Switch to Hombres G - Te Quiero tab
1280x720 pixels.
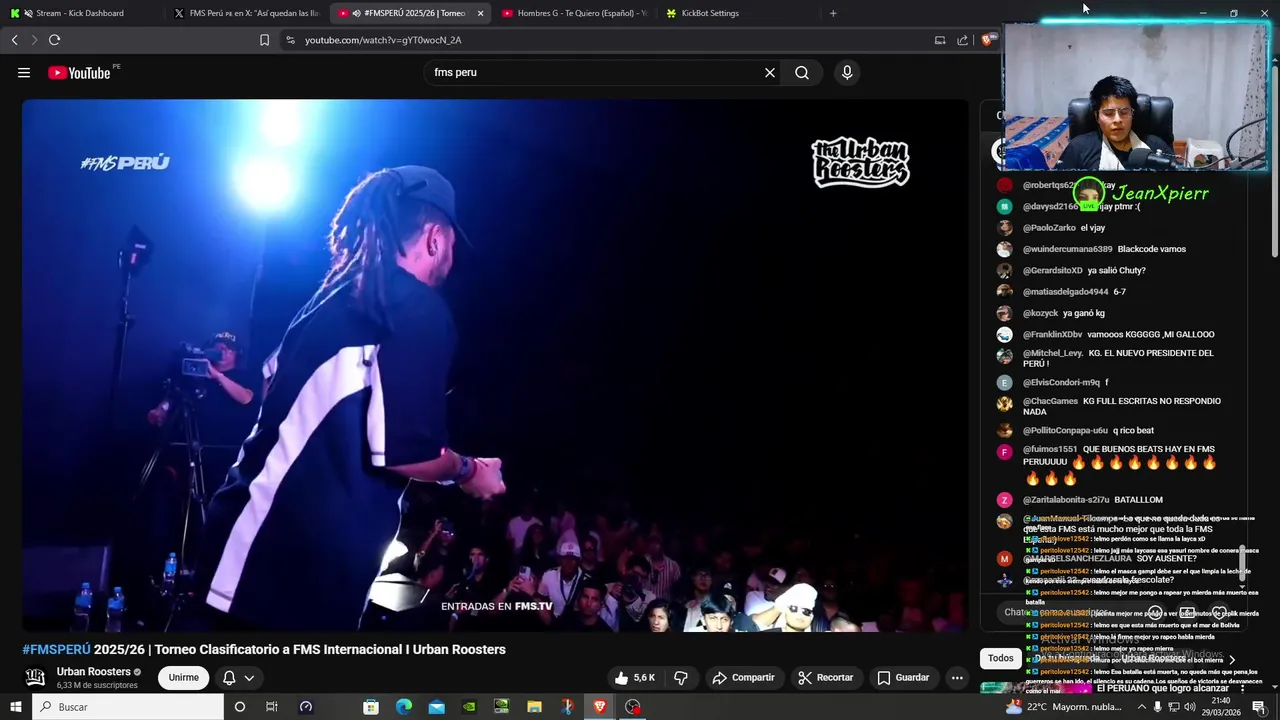point(574,13)
